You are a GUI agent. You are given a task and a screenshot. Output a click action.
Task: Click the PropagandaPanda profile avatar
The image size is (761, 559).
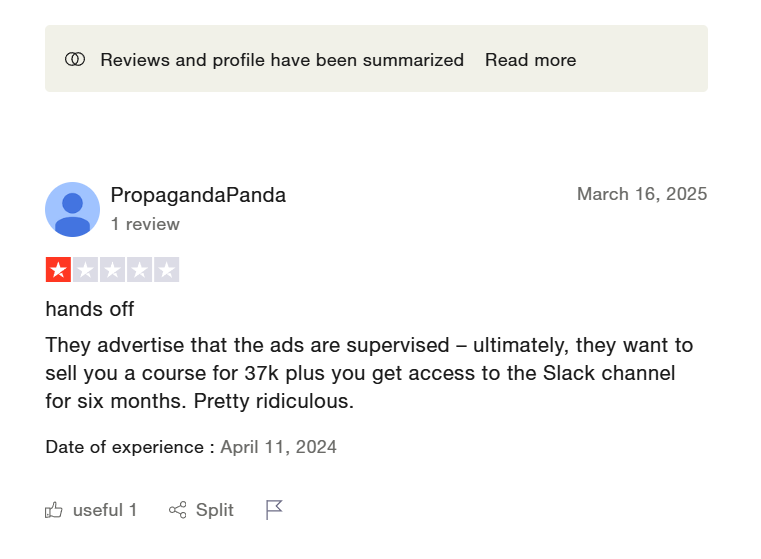tap(72, 210)
